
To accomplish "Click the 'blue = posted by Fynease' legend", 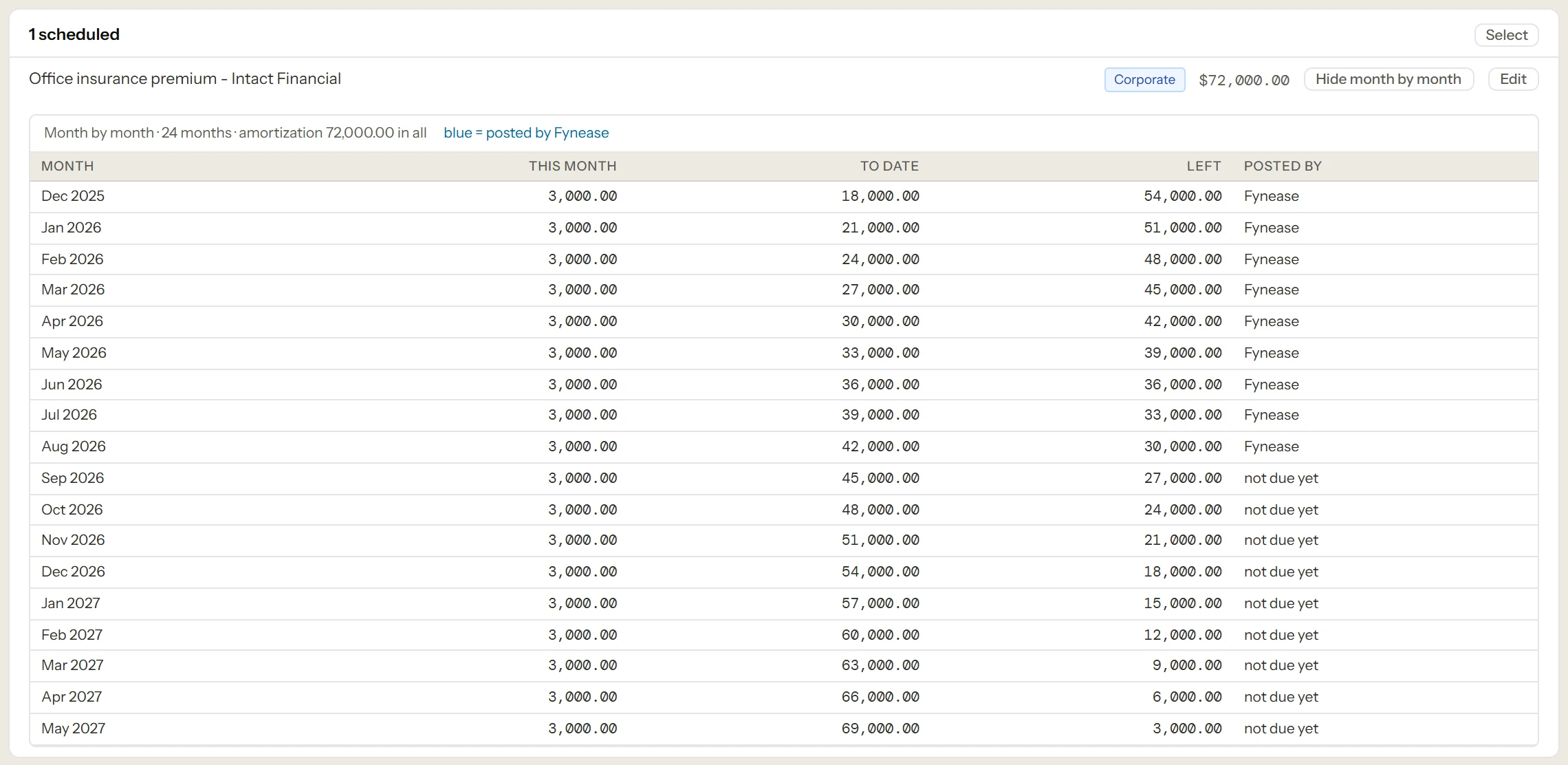I will 526,133.
